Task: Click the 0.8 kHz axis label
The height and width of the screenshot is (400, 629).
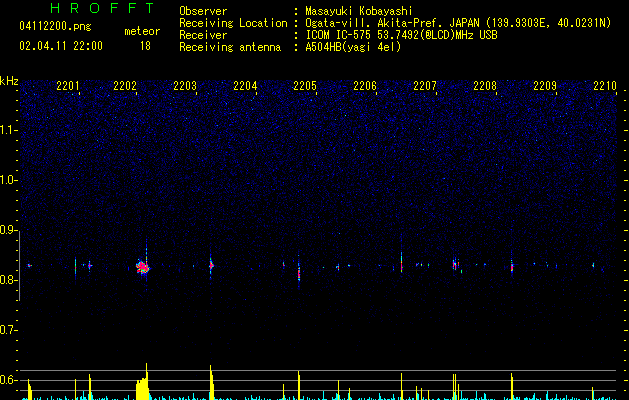Action: point(8,280)
